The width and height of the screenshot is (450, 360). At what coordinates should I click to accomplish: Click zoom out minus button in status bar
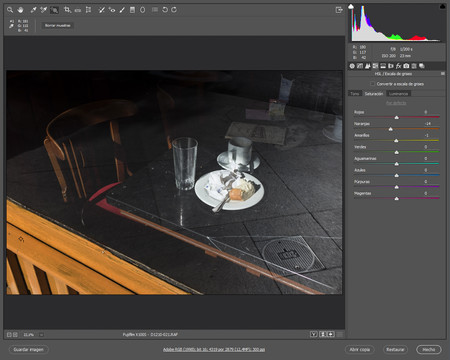[x=9, y=334]
